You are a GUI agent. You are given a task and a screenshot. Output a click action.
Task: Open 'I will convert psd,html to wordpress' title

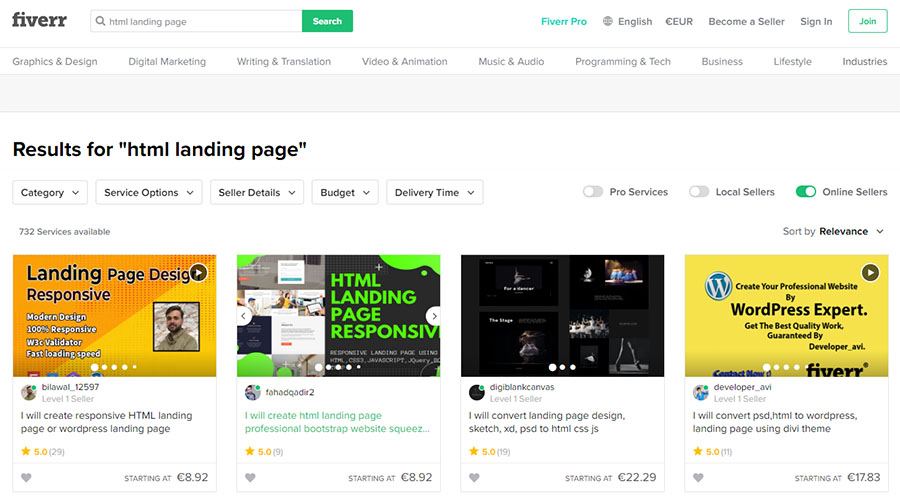point(775,422)
